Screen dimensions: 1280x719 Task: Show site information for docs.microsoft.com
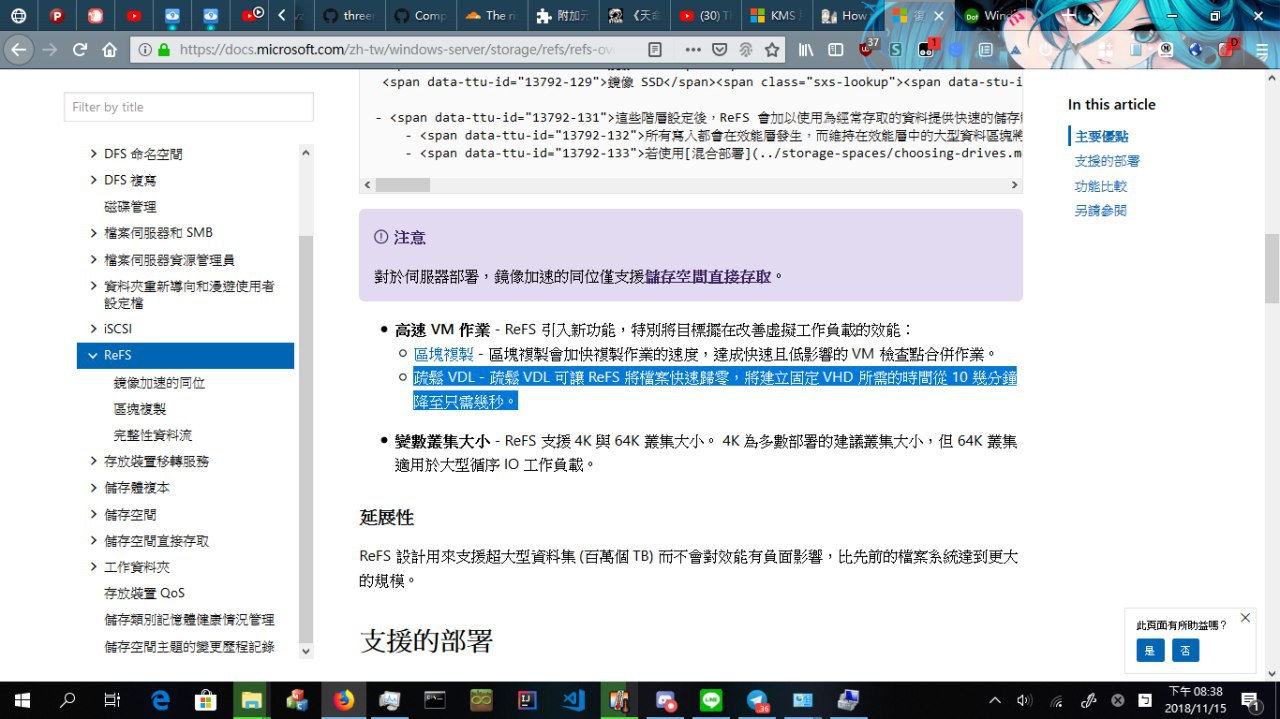[x=145, y=49]
